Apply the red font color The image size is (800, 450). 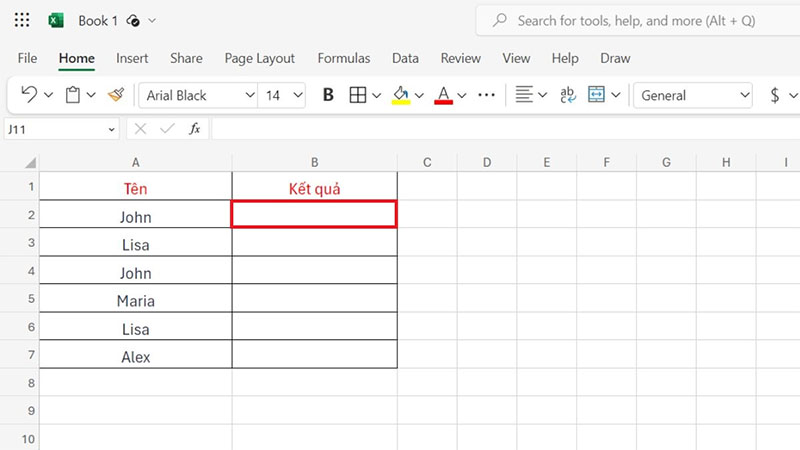tap(444, 95)
